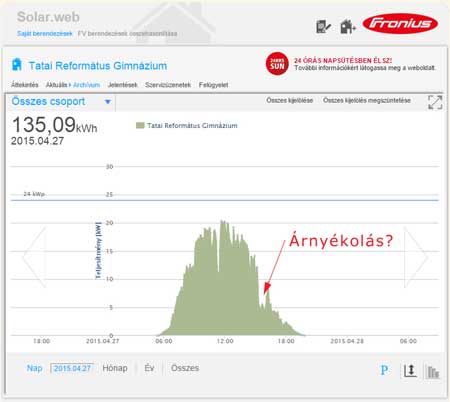The width and height of the screenshot is (450, 402).
Task: Click the axis scaling icon
Action: (x=410, y=371)
